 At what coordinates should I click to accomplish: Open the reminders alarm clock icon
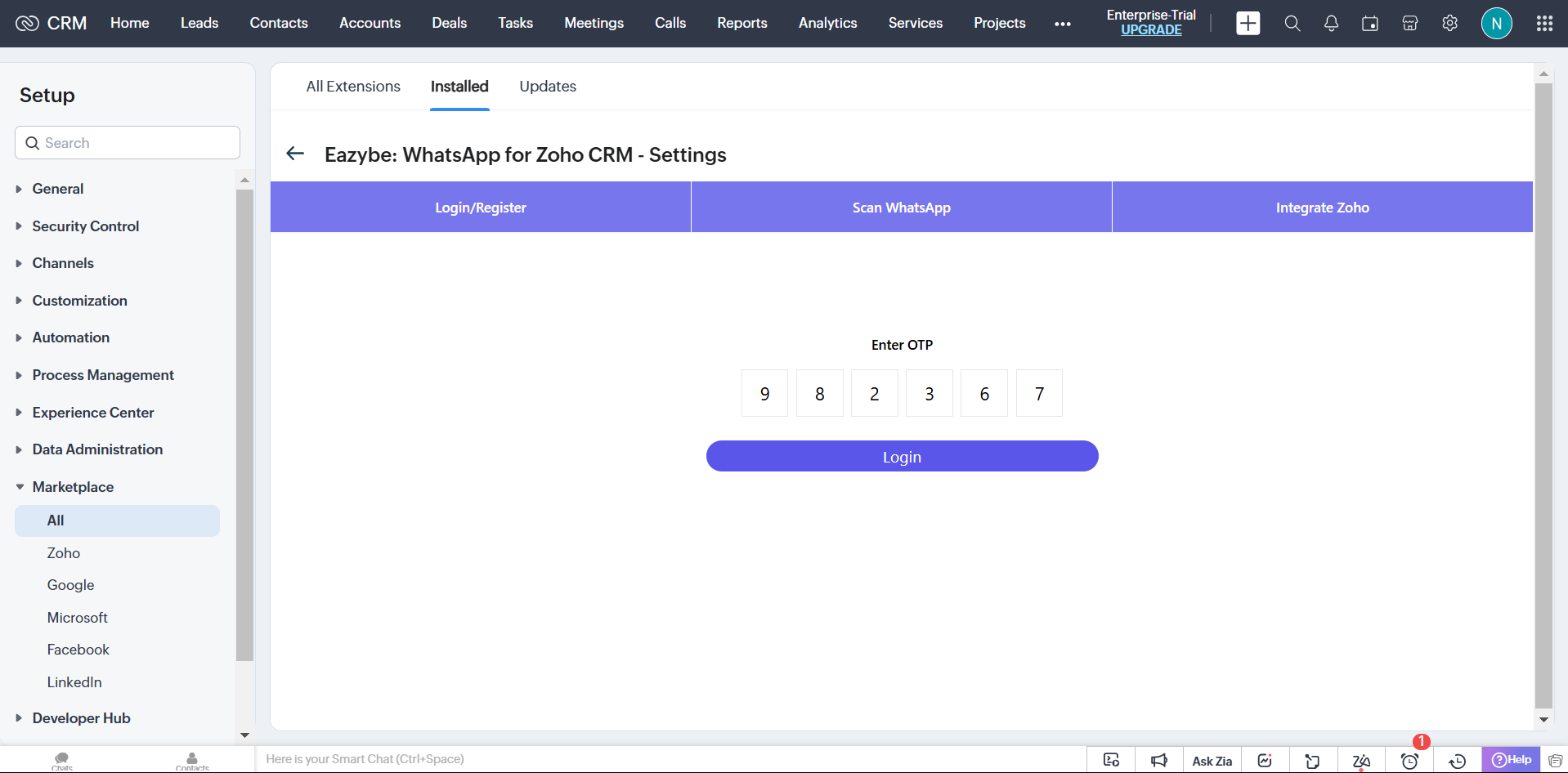click(1409, 761)
